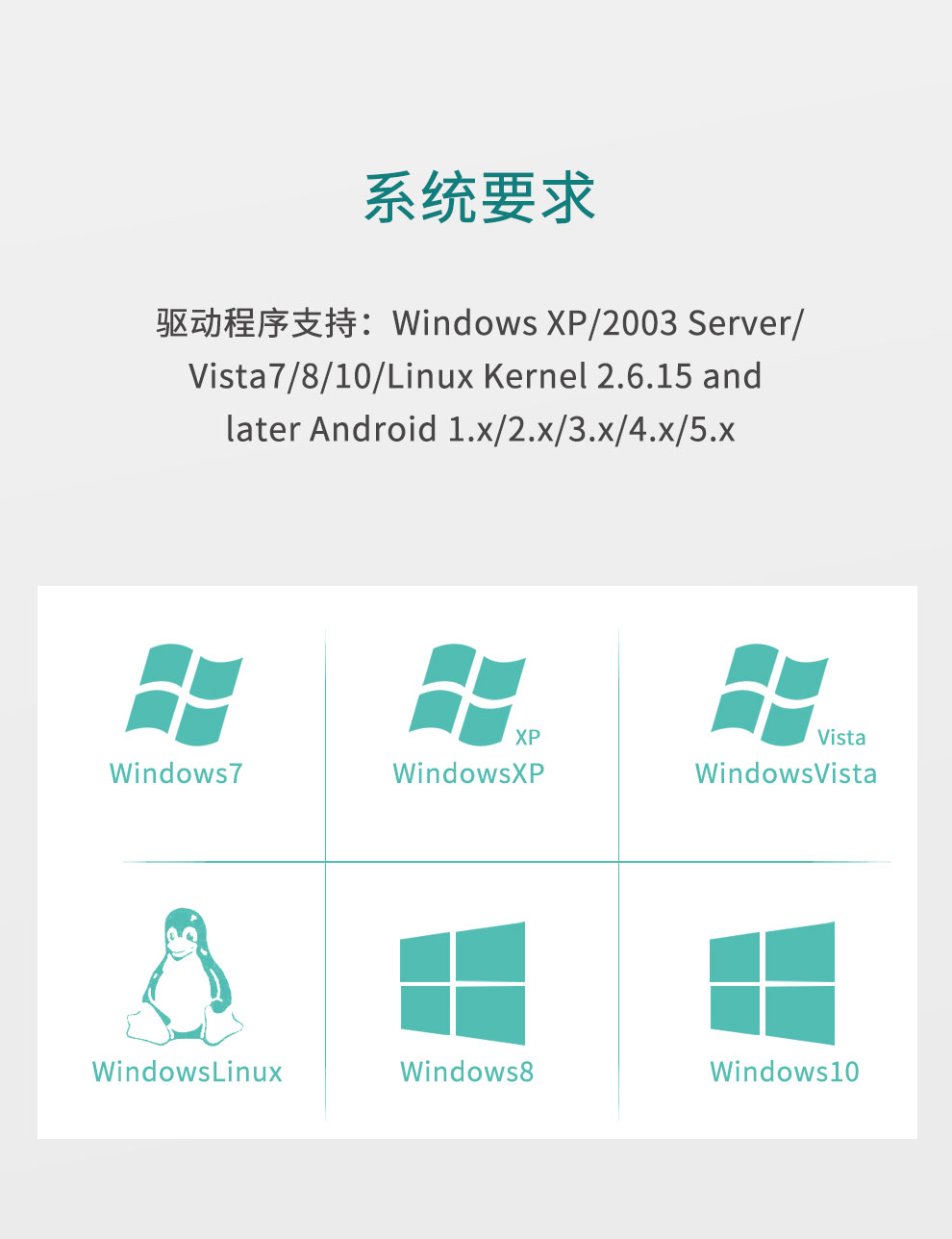Click the Windows 10 tile logo
This screenshot has width=952, height=1239.
click(772, 983)
